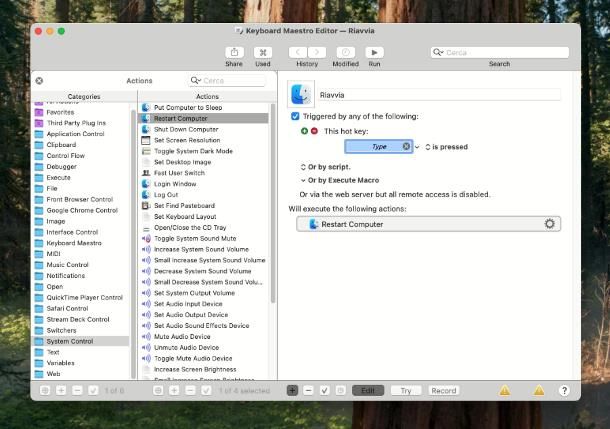Image resolution: width=610 pixels, height=429 pixels.
Task: Clear the hot key with the X in the Type field
Action: pos(406,146)
